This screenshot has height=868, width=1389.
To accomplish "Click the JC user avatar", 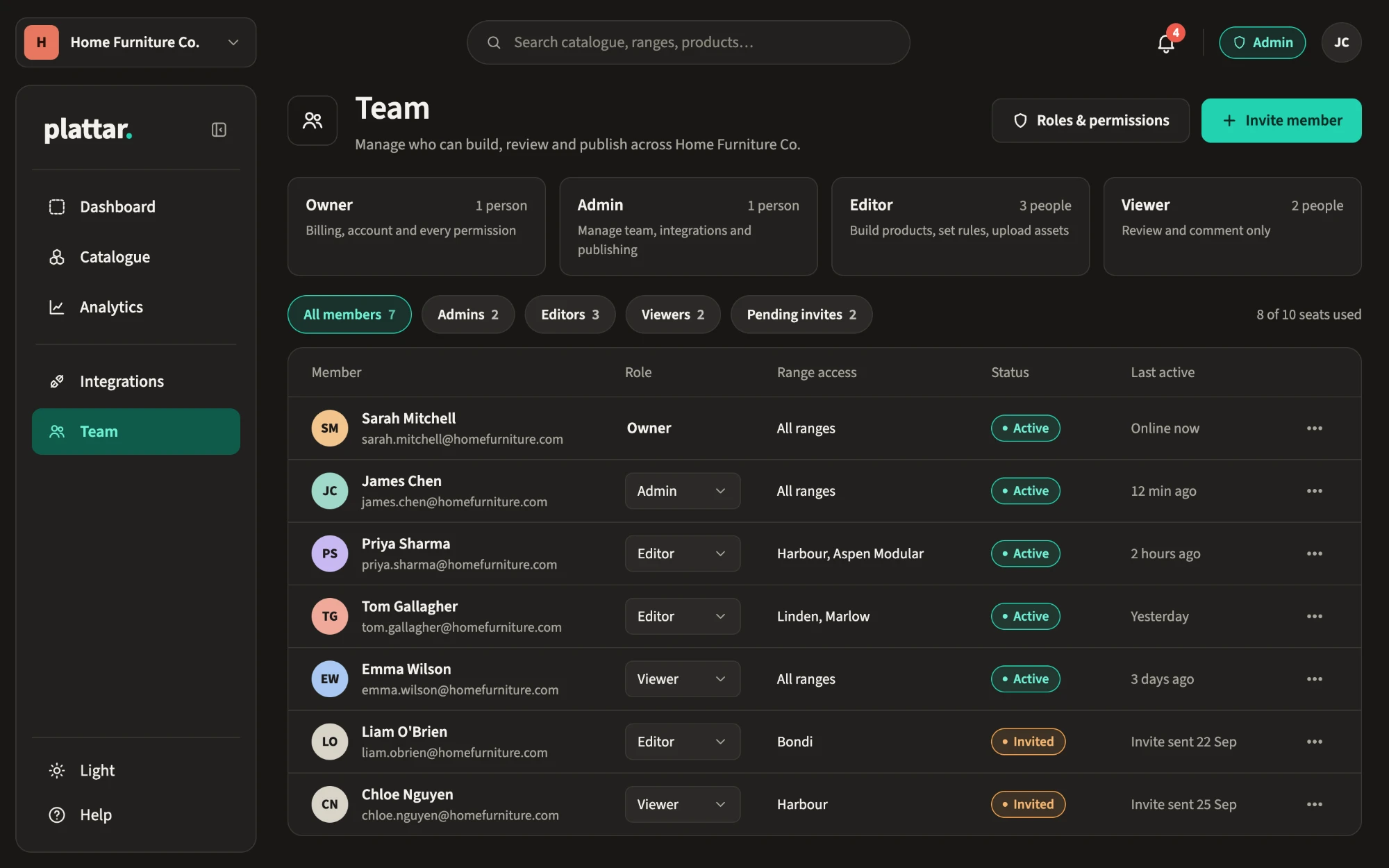I will point(1341,42).
